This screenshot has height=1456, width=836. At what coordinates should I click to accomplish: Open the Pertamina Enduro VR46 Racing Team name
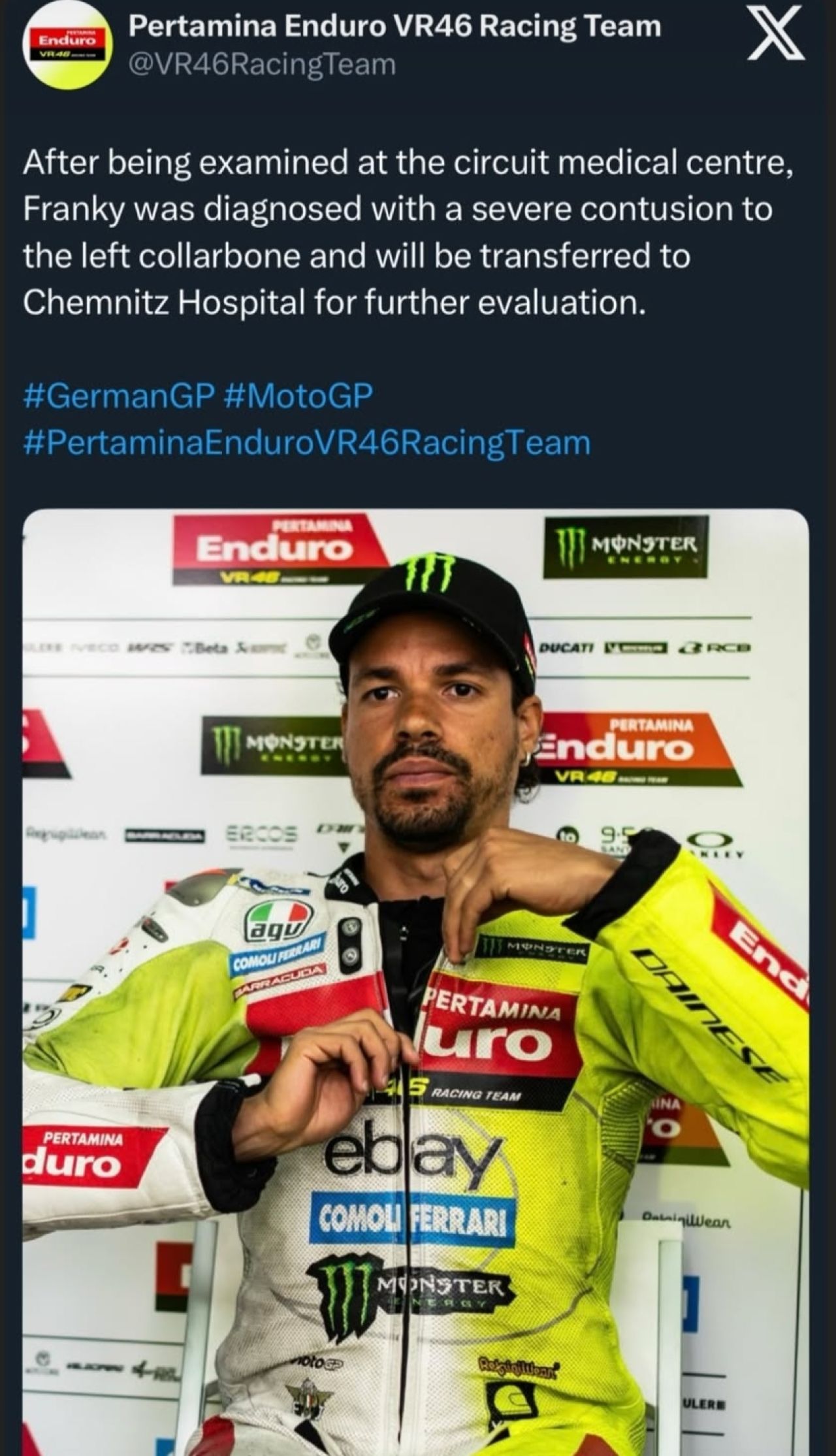[x=395, y=27]
